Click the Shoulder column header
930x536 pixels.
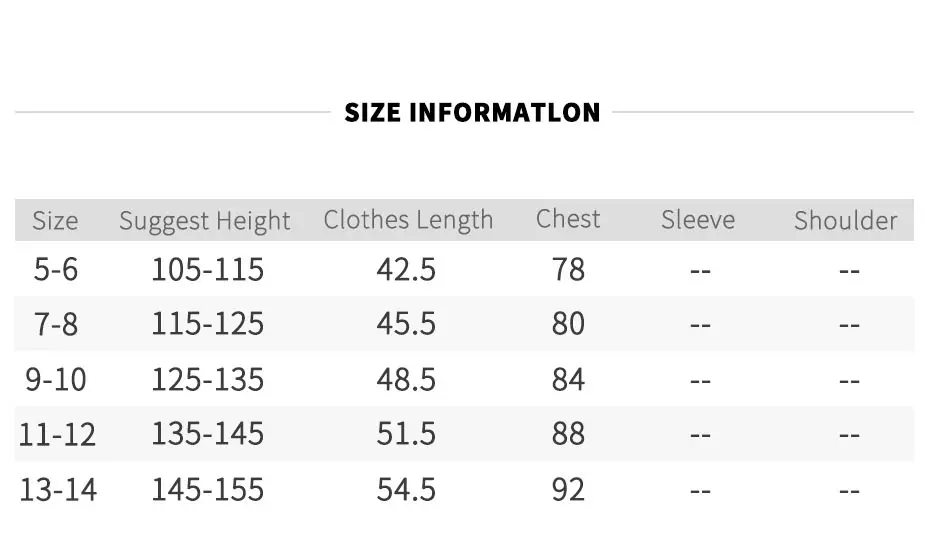pyautogui.click(x=845, y=220)
